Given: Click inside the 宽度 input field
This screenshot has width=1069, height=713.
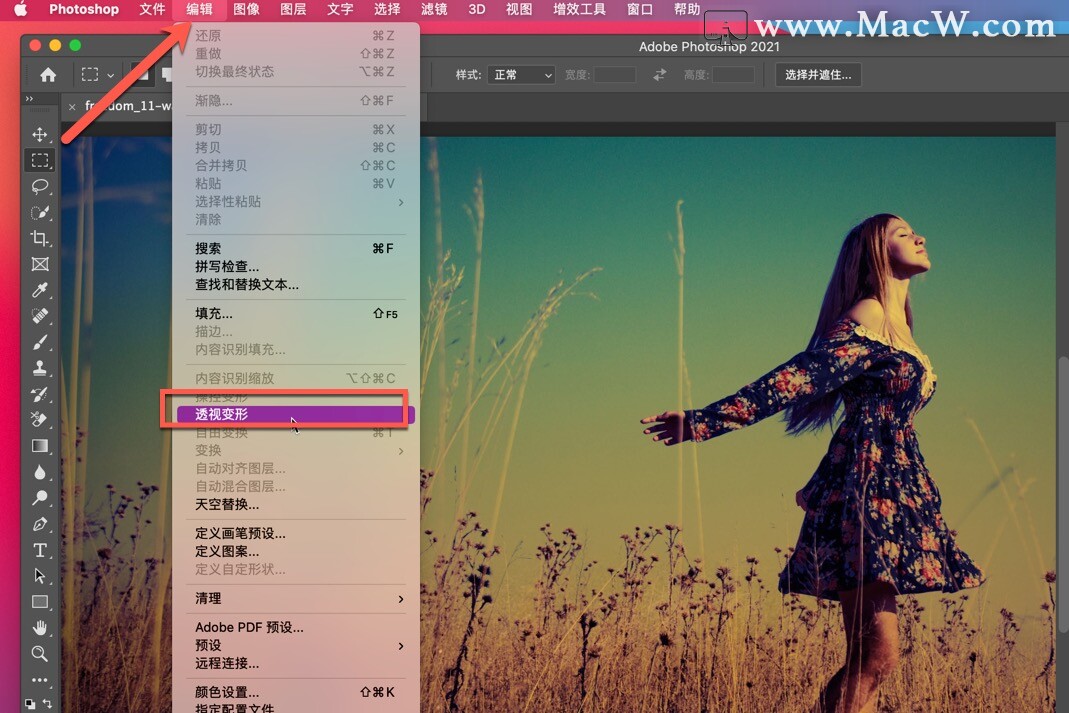Looking at the screenshot, I should coord(615,74).
